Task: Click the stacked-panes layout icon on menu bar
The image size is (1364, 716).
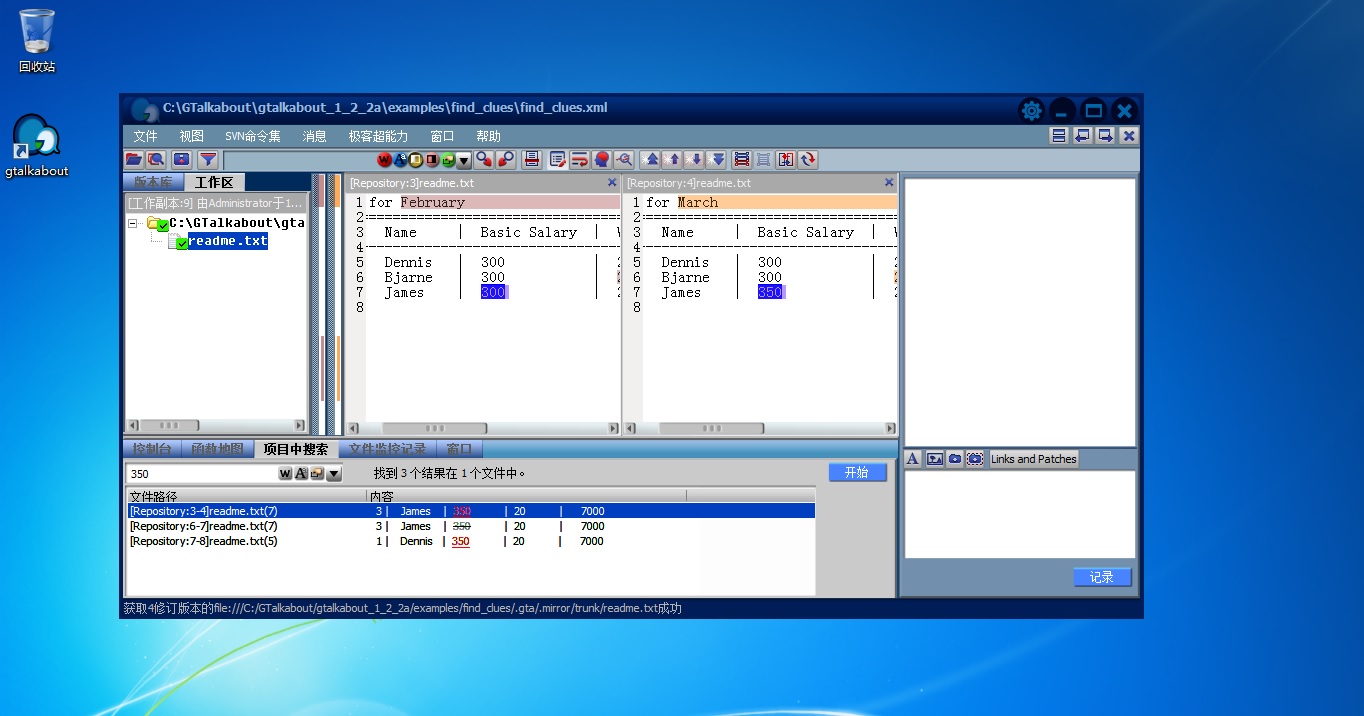Action: point(1059,136)
